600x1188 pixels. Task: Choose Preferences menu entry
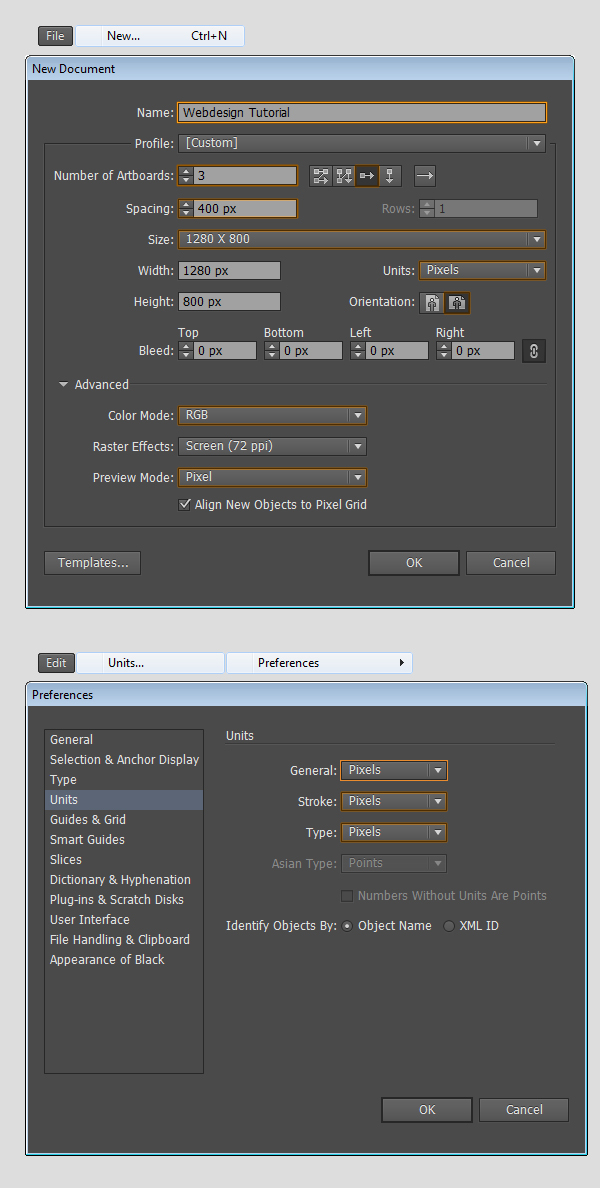click(x=319, y=663)
